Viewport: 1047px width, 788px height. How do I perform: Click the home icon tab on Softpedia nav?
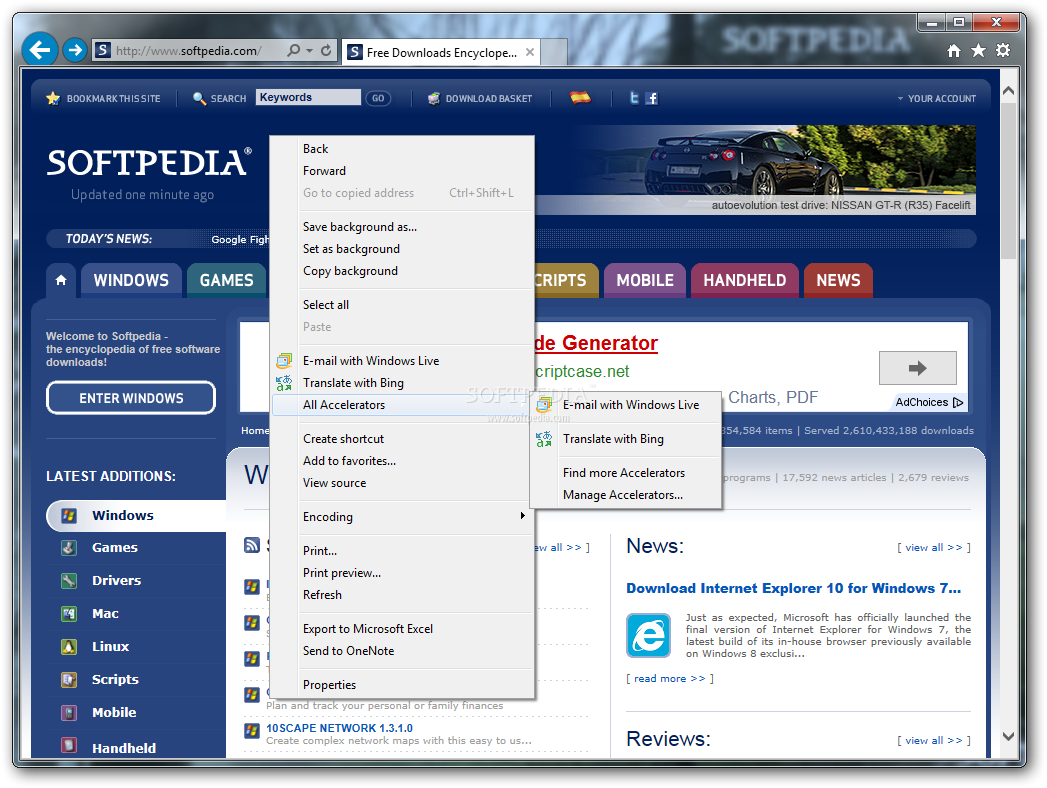tap(61, 280)
